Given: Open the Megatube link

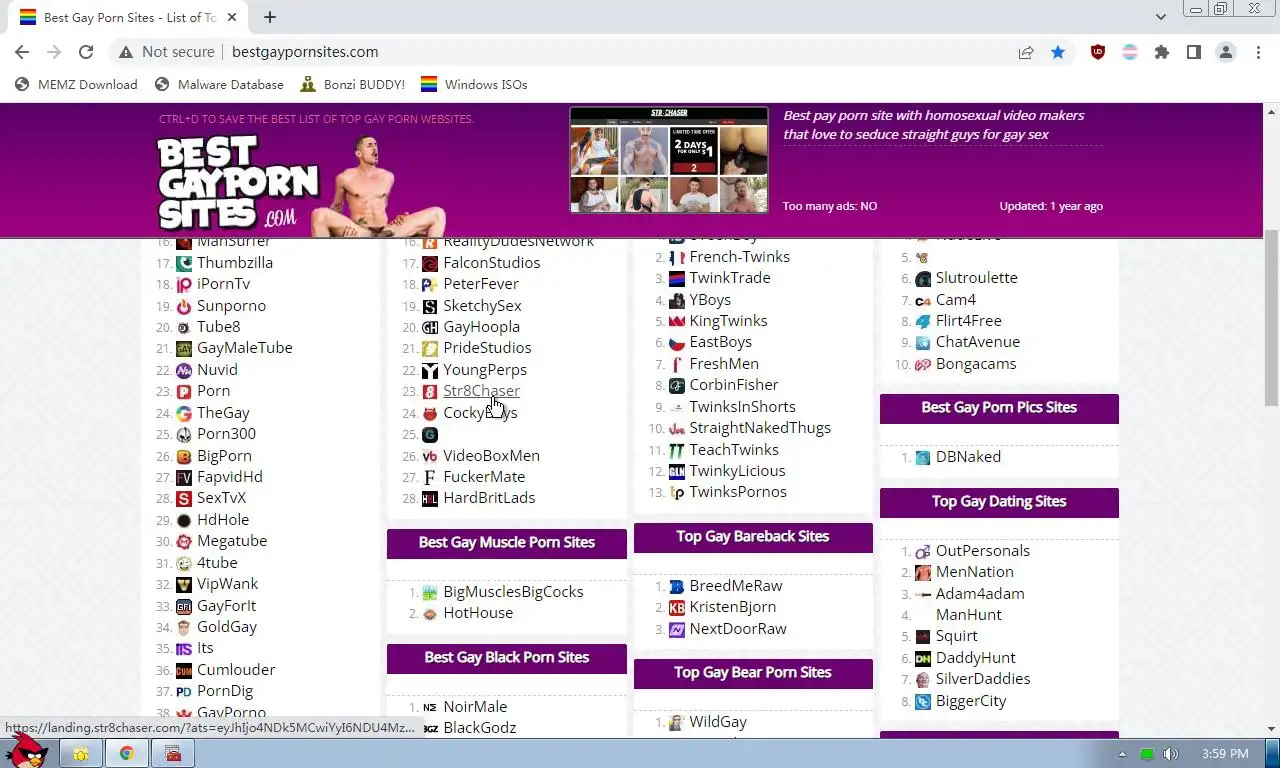Looking at the screenshot, I should (232, 541).
